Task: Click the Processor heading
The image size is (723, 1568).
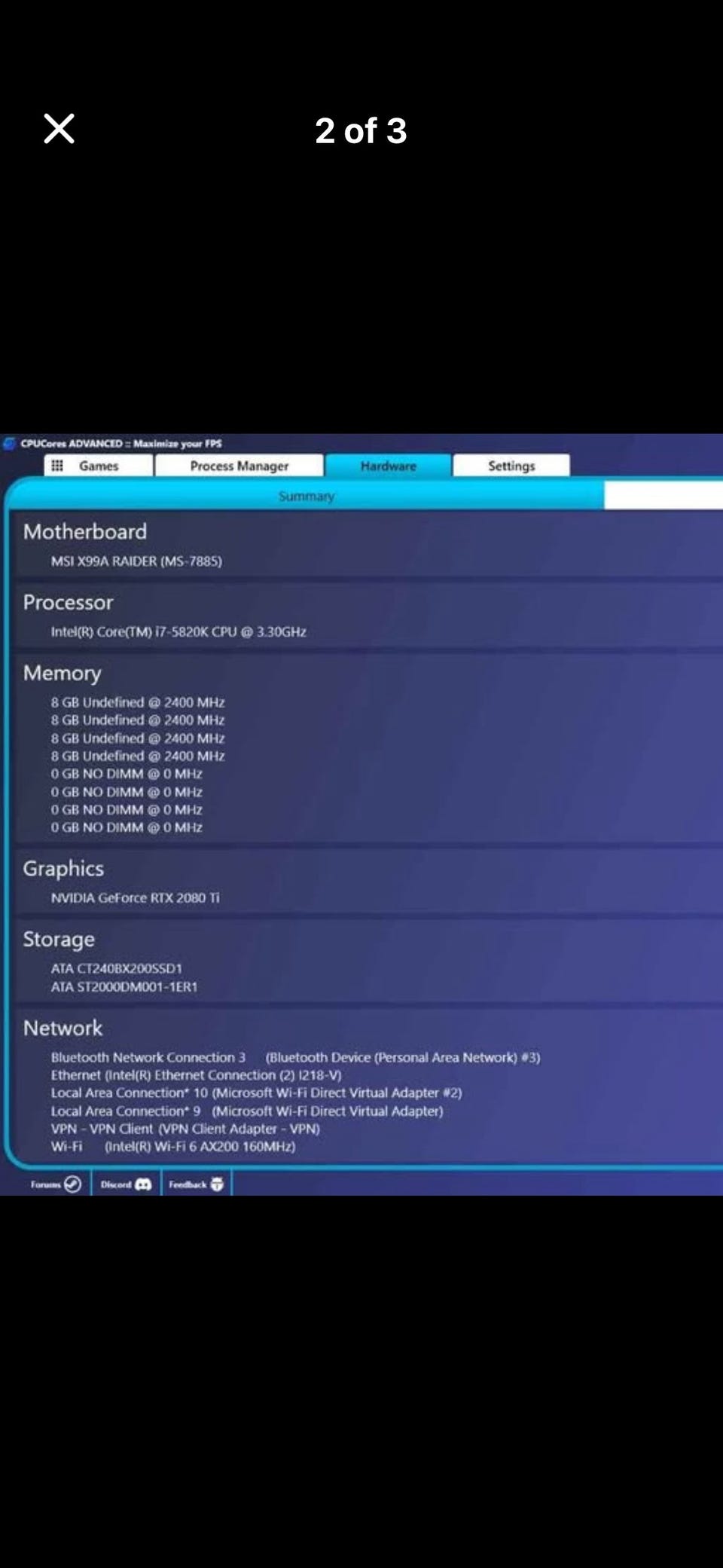Action: 68,602
